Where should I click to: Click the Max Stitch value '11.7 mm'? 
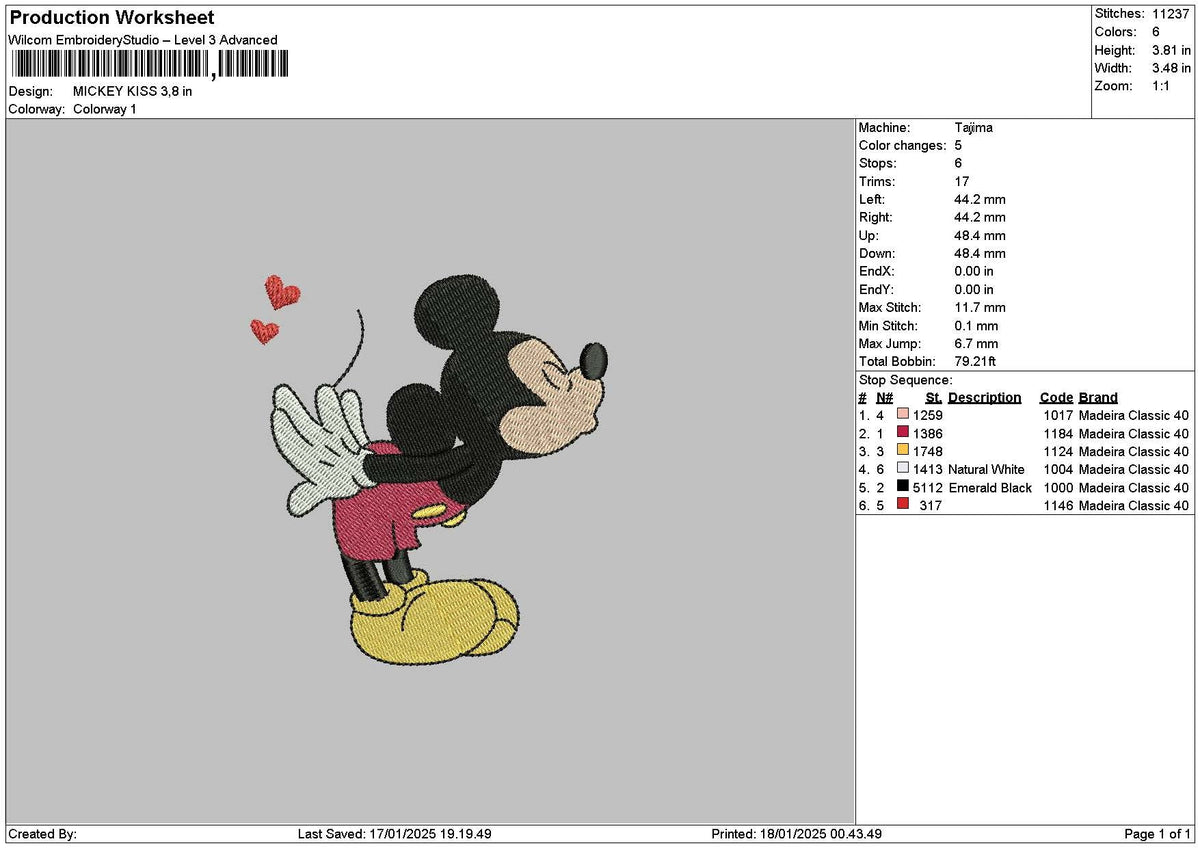[980, 308]
